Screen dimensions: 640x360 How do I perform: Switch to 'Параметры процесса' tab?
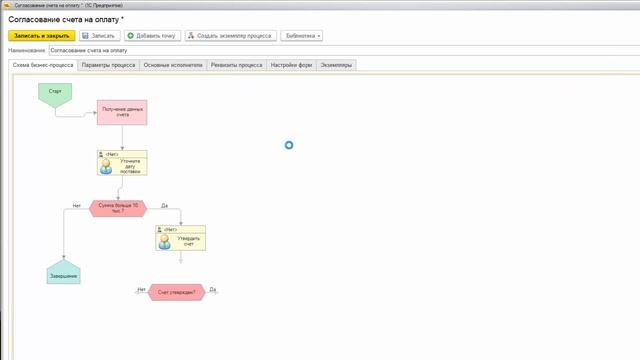[x=109, y=65]
